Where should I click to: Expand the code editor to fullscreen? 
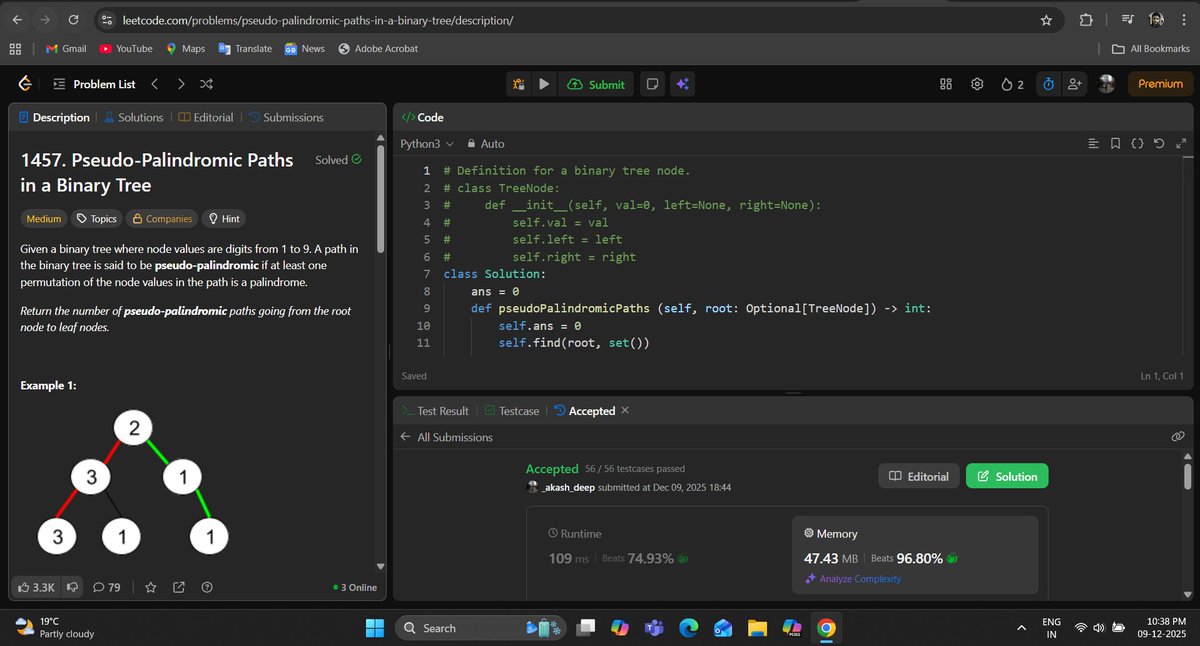click(x=1180, y=144)
